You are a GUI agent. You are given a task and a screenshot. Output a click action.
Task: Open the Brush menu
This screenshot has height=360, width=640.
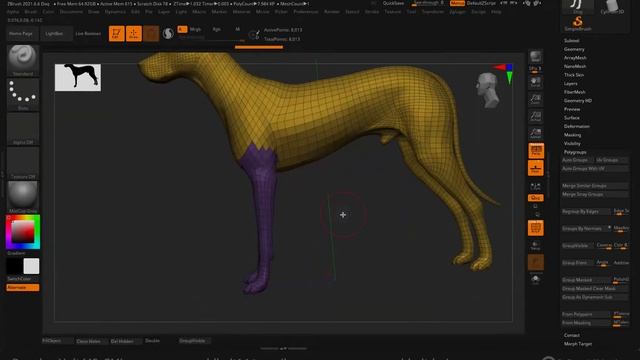[x=31, y=12]
